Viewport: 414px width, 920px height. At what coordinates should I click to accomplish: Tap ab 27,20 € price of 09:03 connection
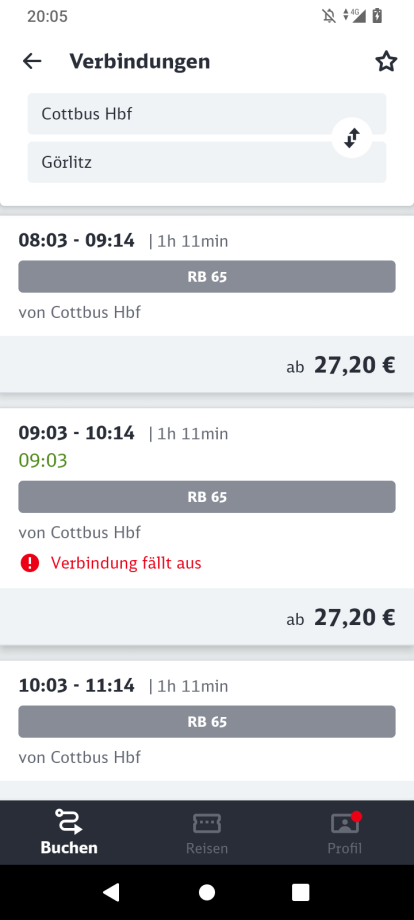(341, 617)
